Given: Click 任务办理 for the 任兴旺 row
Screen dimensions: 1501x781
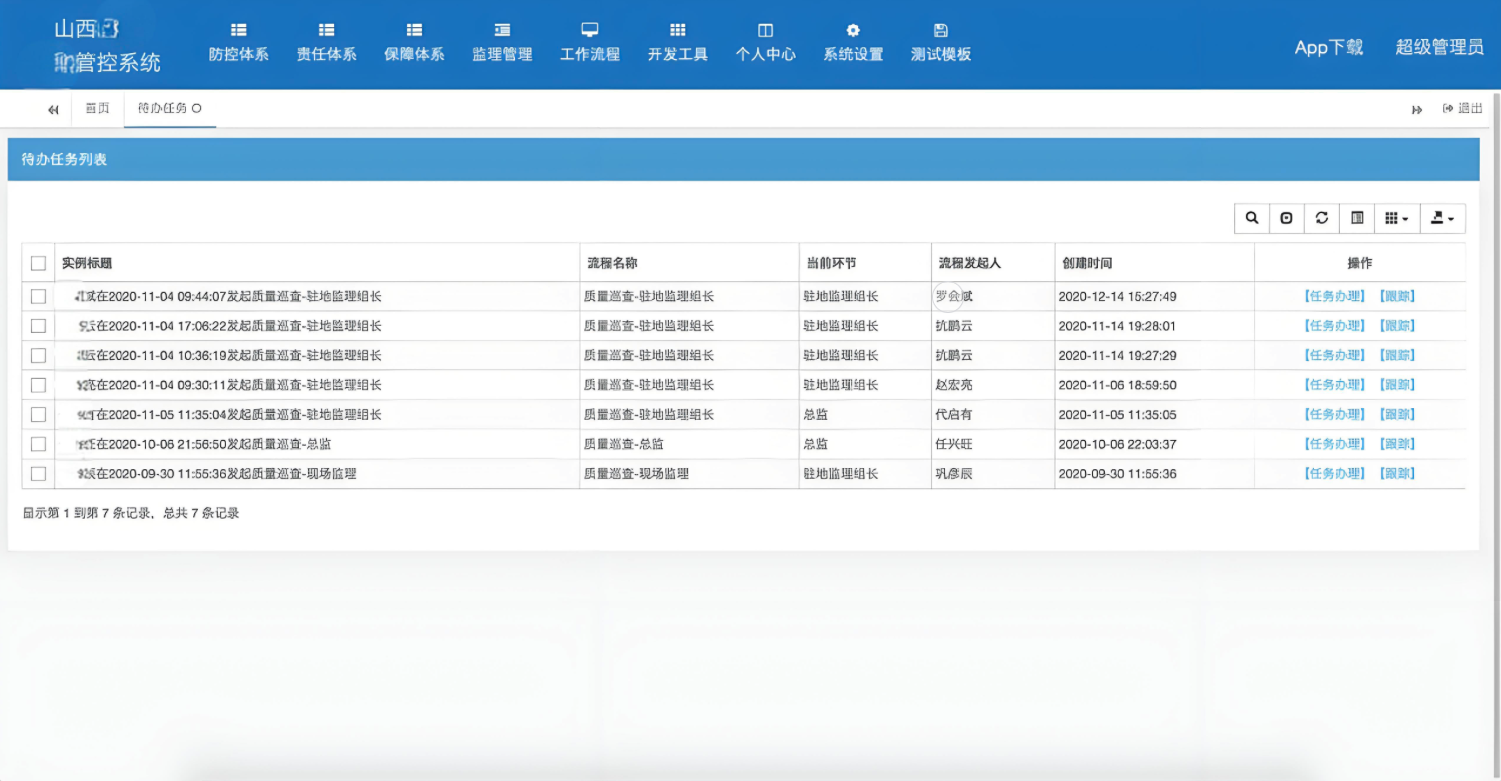Looking at the screenshot, I should point(1334,444).
